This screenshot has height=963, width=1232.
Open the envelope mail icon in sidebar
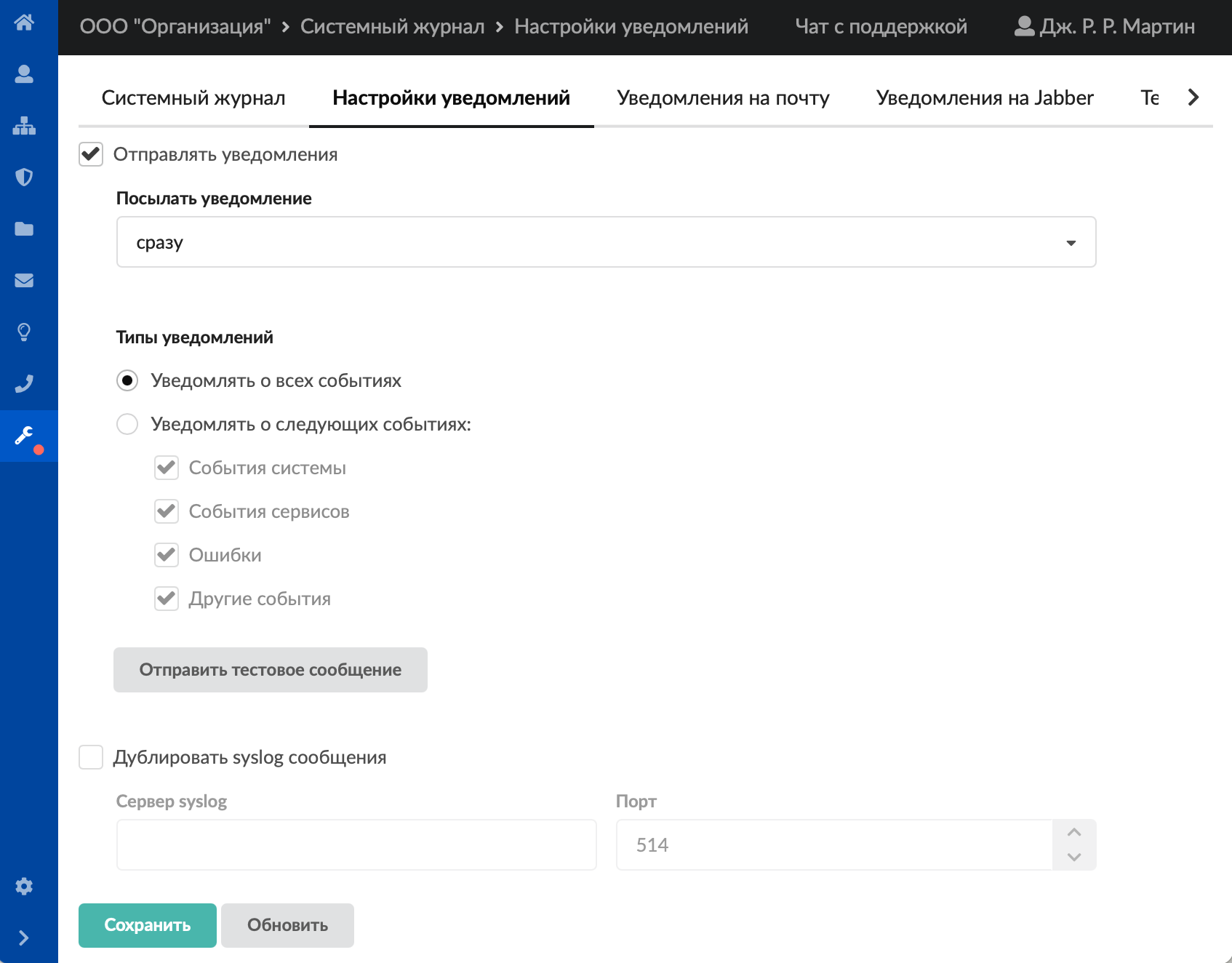pos(24,281)
